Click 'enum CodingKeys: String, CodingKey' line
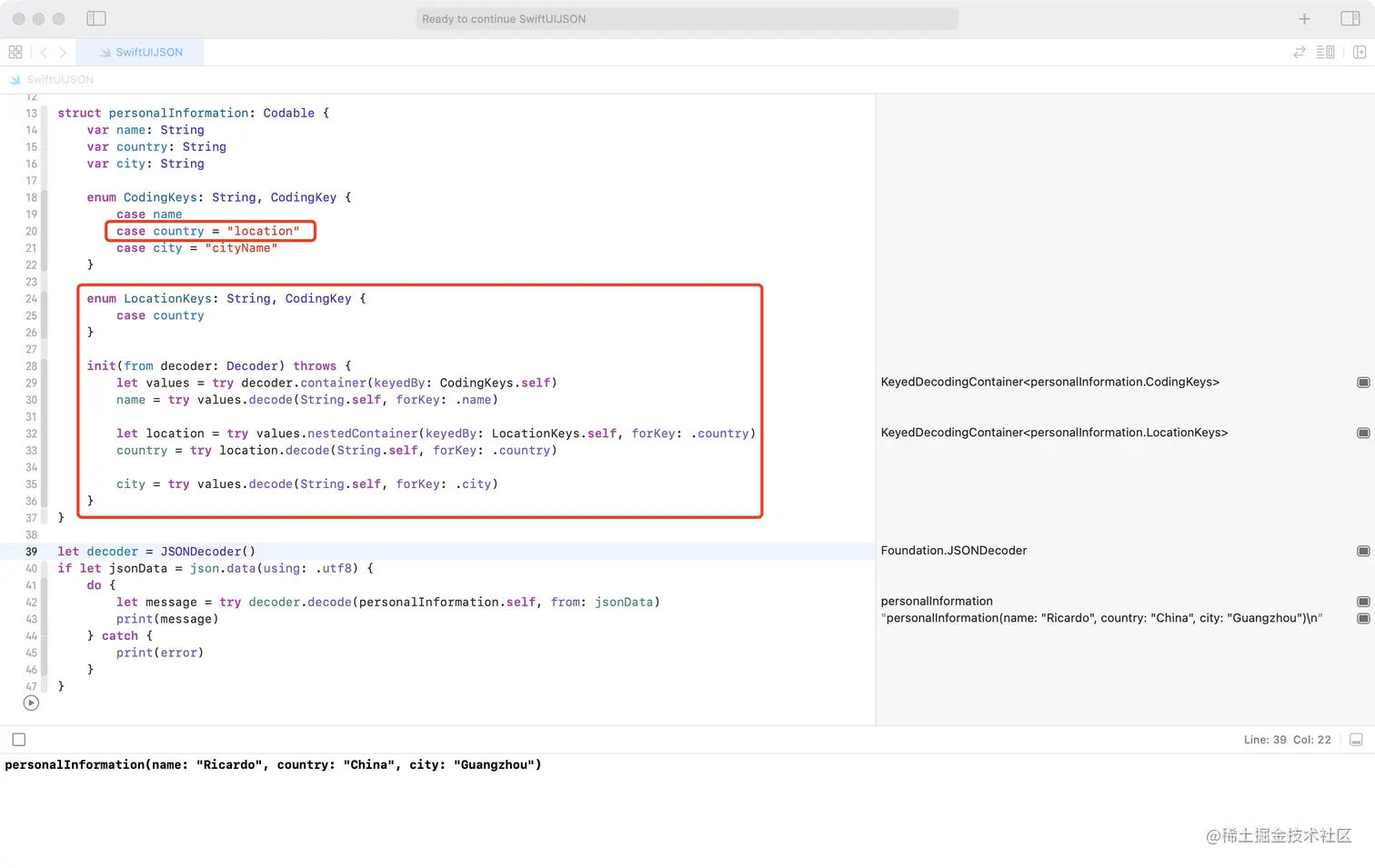 [219, 197]
